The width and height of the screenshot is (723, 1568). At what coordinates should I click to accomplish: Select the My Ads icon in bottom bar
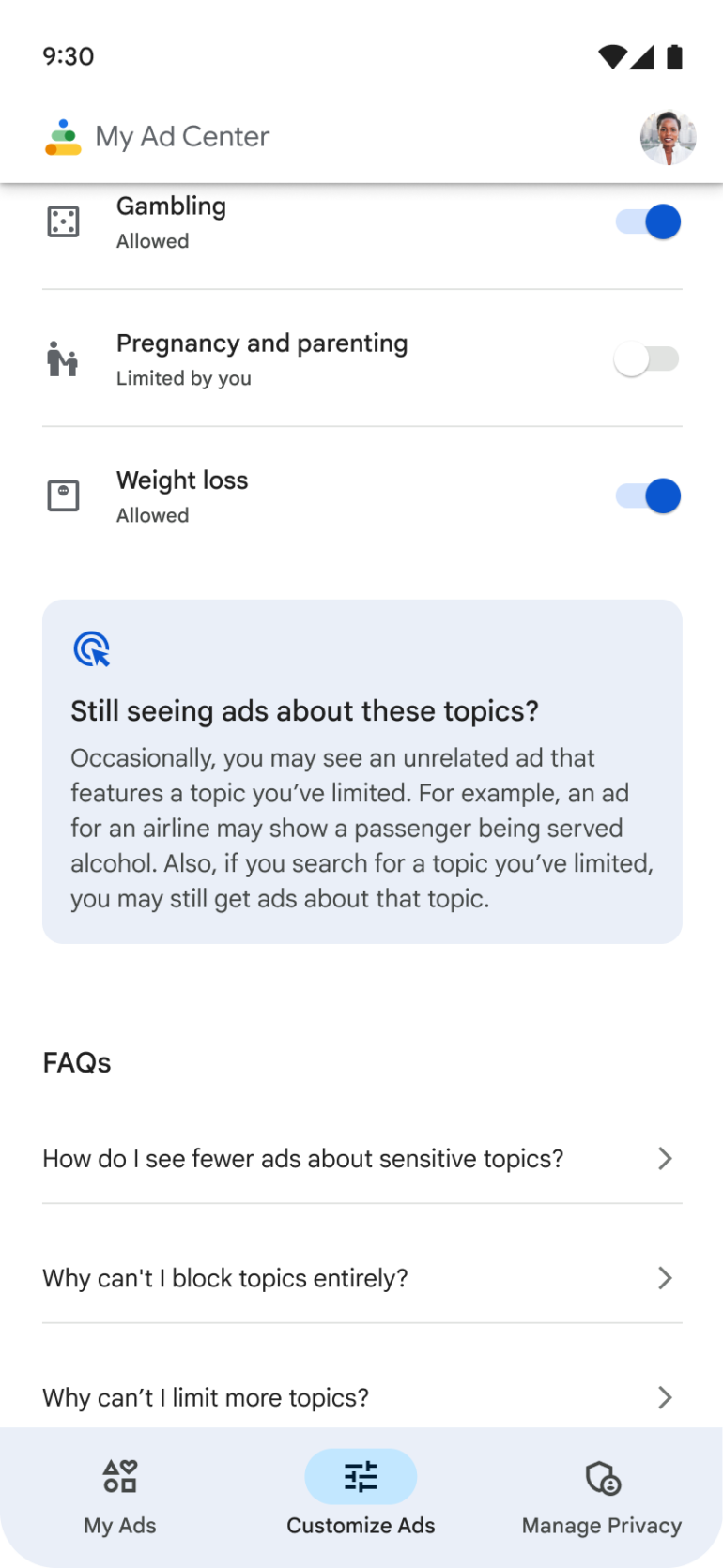pos(119,1476)
